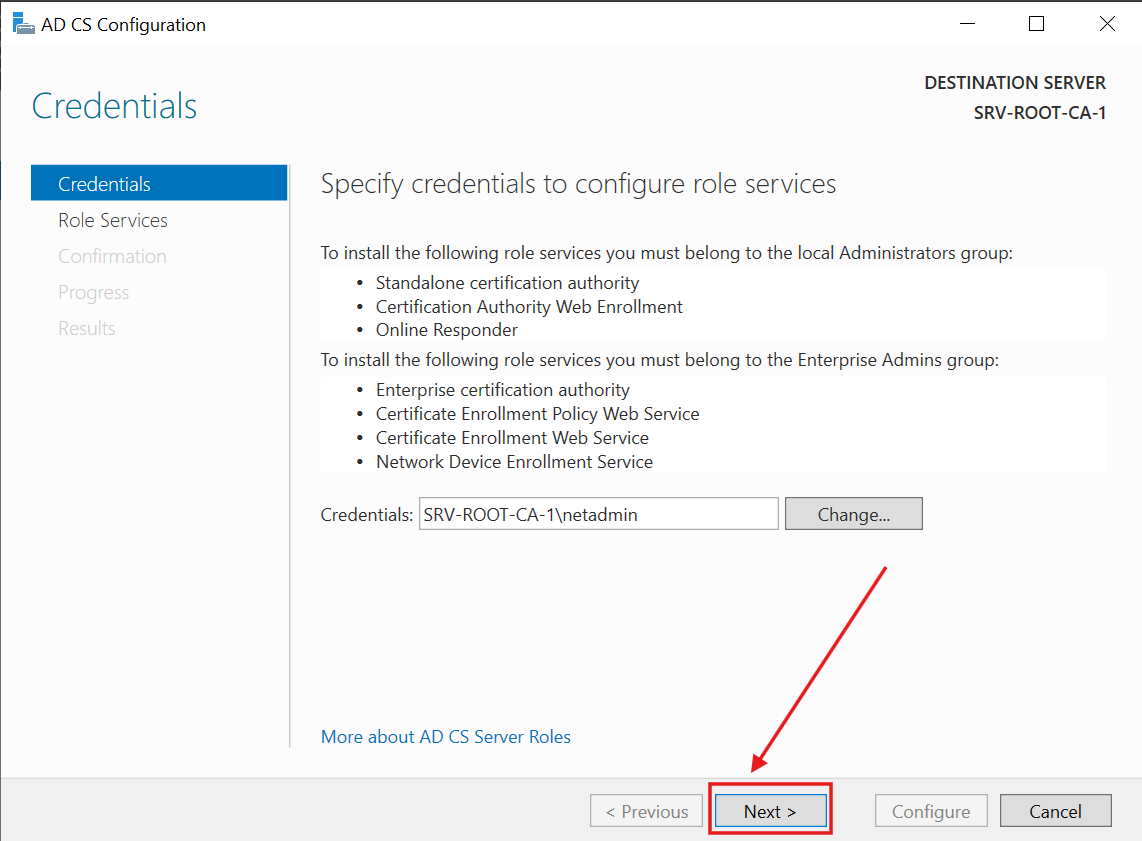Click the Progress step label

(93, 292)
